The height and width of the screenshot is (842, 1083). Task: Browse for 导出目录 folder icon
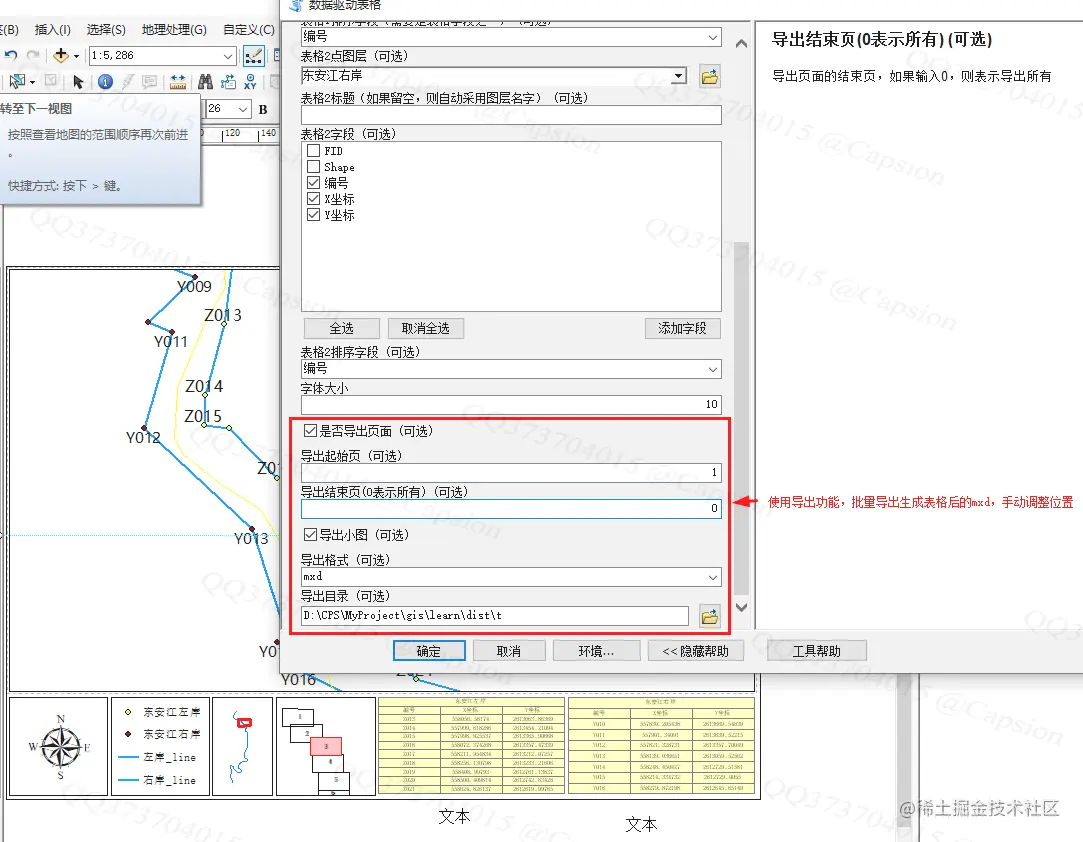pyautogui.click(x=709, y=616)
